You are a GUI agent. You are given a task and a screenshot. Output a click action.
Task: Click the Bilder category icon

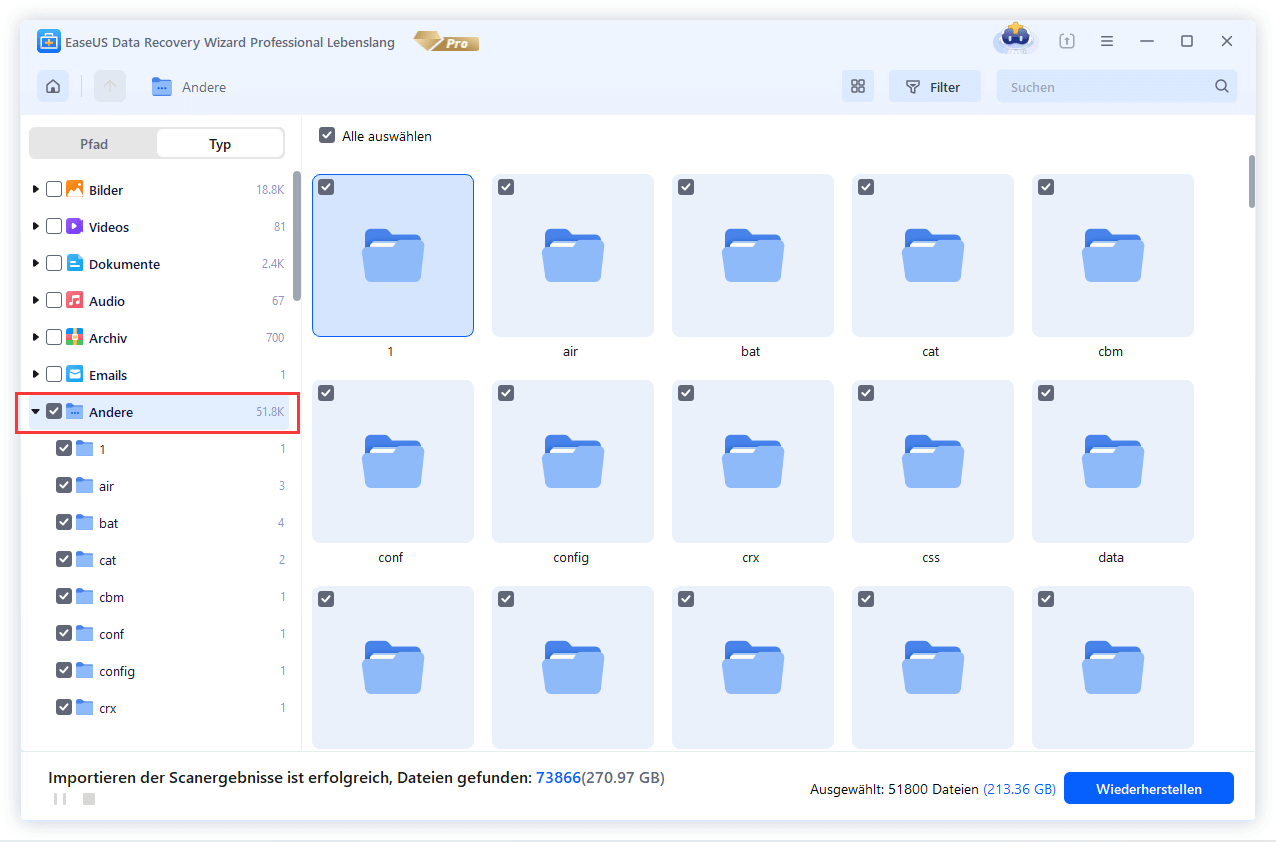pos(75,189)
